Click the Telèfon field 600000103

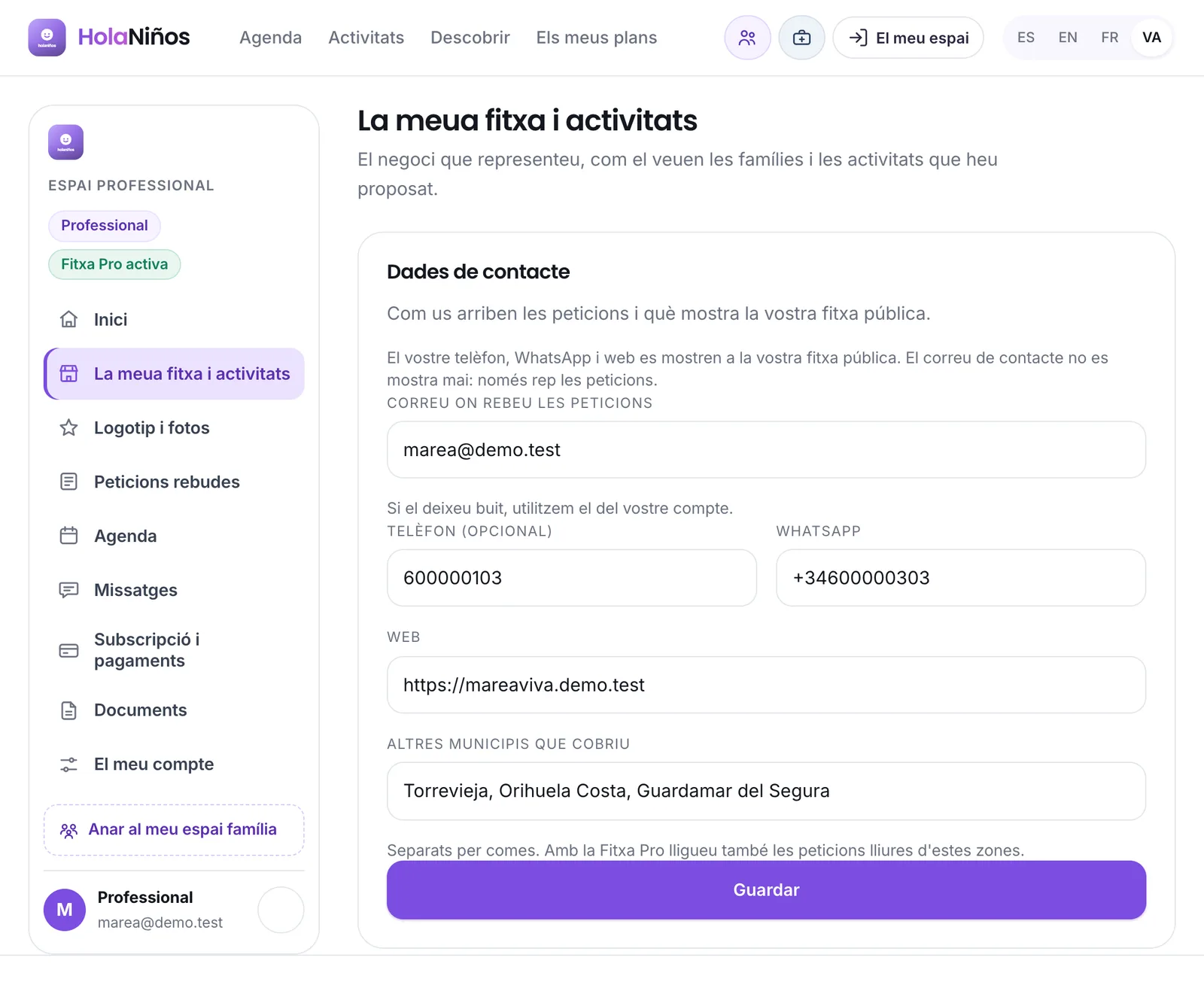tap(571, 577)
